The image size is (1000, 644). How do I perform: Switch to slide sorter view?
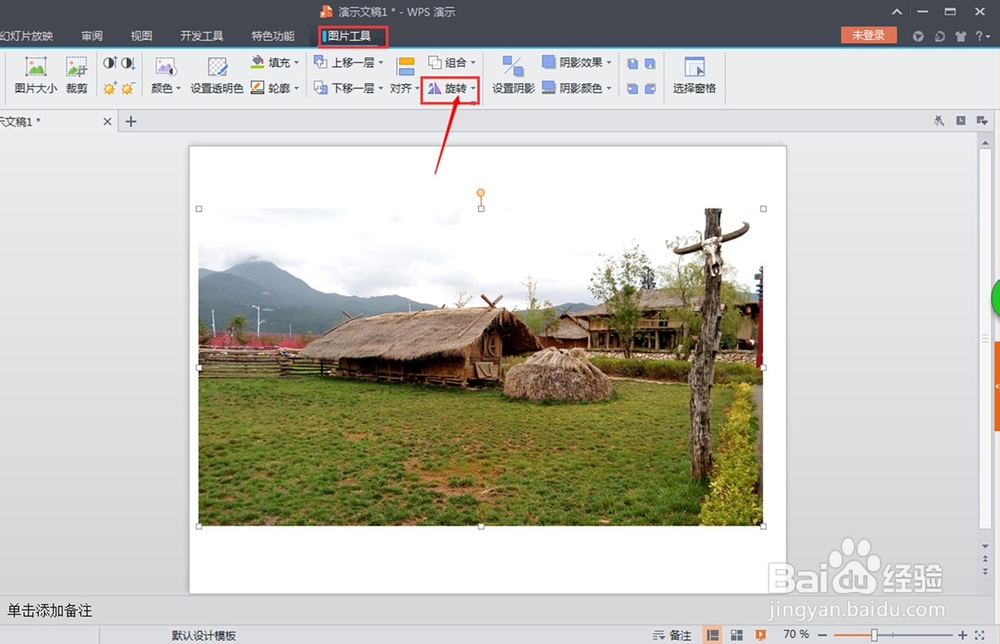coord(737,635)
